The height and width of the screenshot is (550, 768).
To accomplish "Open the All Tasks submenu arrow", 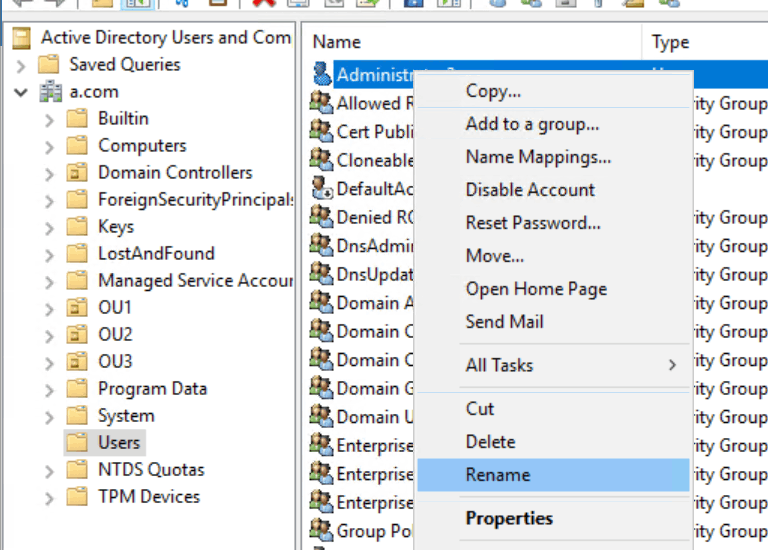I will [x=672, y=365].
